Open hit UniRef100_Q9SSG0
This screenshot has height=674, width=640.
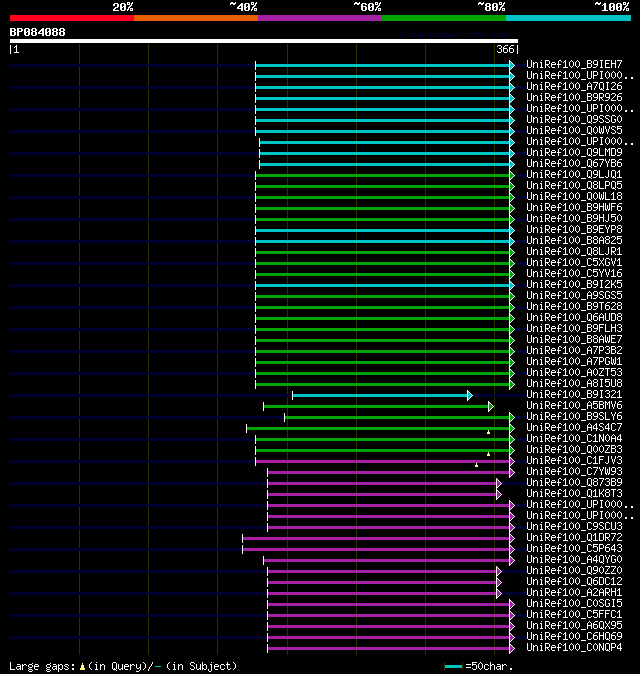click(x=574, y=119)
